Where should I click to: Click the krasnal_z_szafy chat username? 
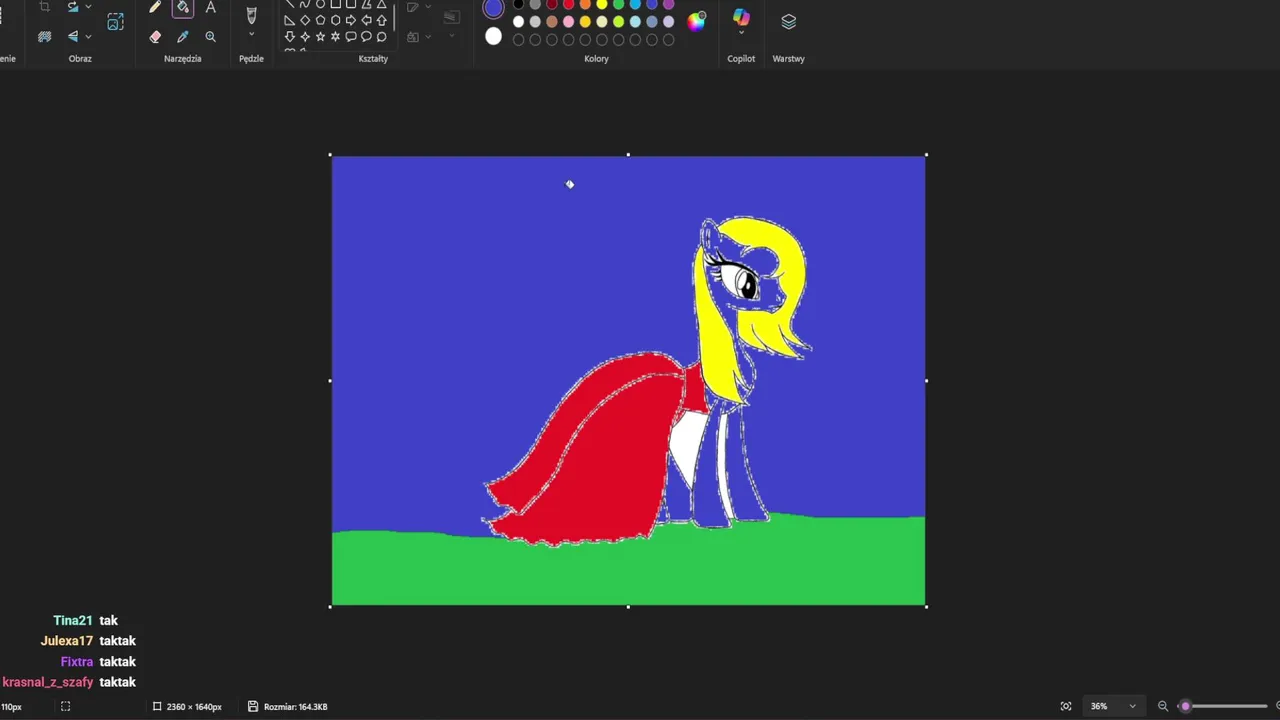[48, 682]
